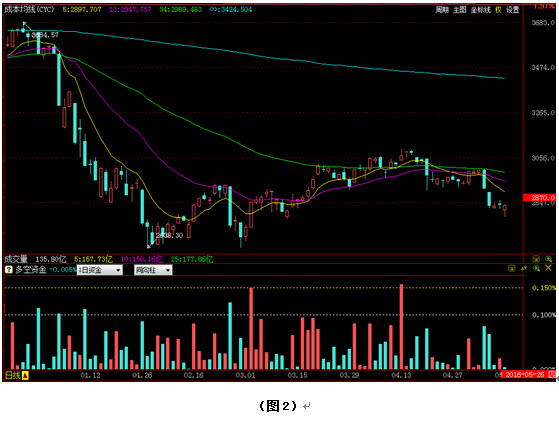Open the 主图 menu
559x423 pixels.
coord(460,10)
